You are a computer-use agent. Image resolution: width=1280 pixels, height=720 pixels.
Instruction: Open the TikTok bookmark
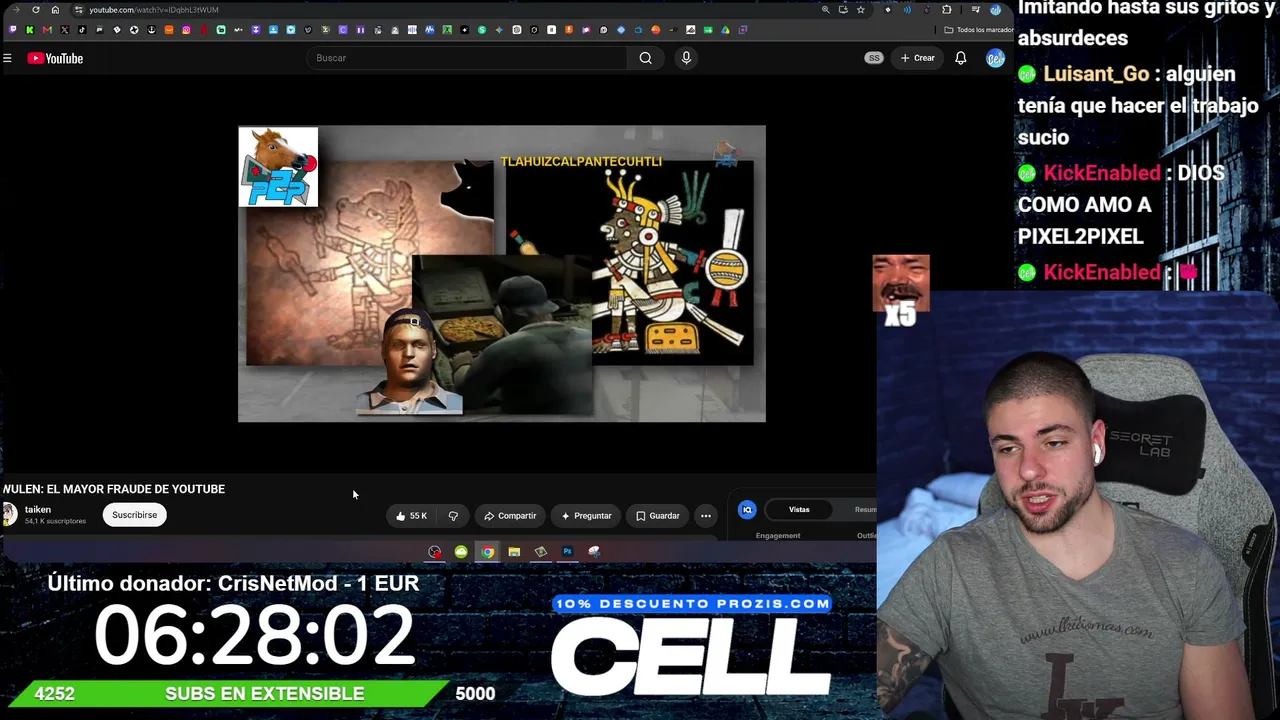82,30
